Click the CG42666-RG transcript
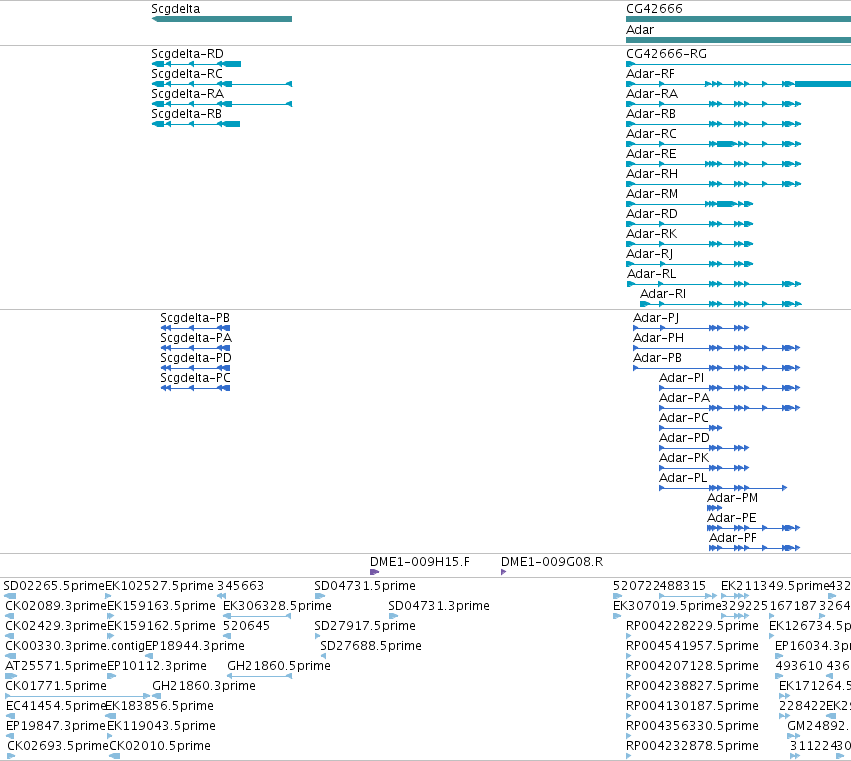Viewport: 851px width, 761px height. pyautogui.click(x=739, y=64)
